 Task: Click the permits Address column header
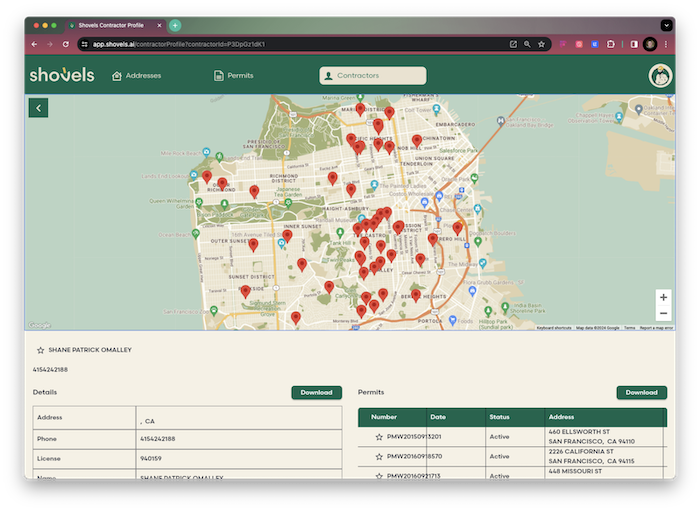[x=561, y=417]
